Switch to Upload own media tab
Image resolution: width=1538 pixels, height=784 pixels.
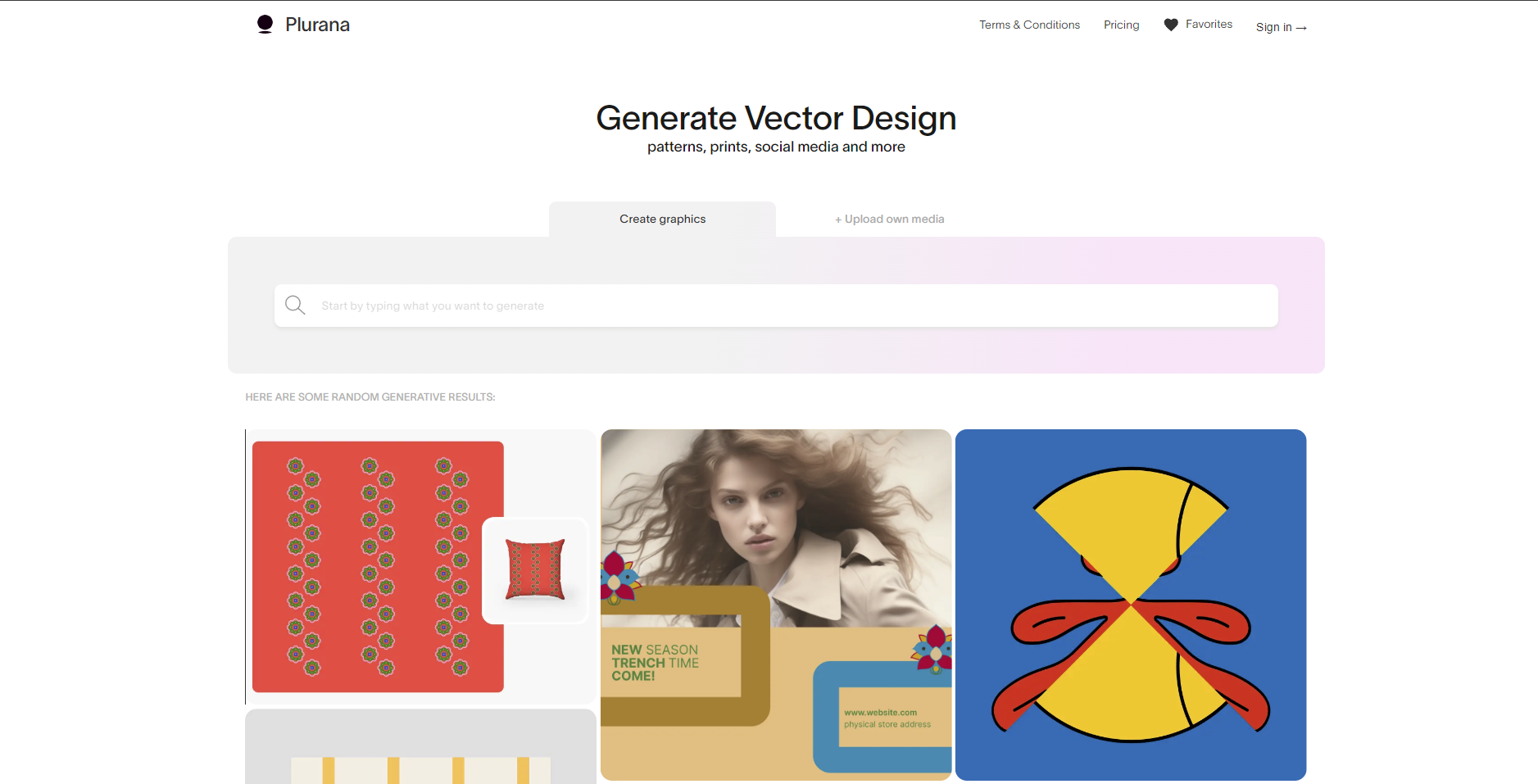[889, 219]
